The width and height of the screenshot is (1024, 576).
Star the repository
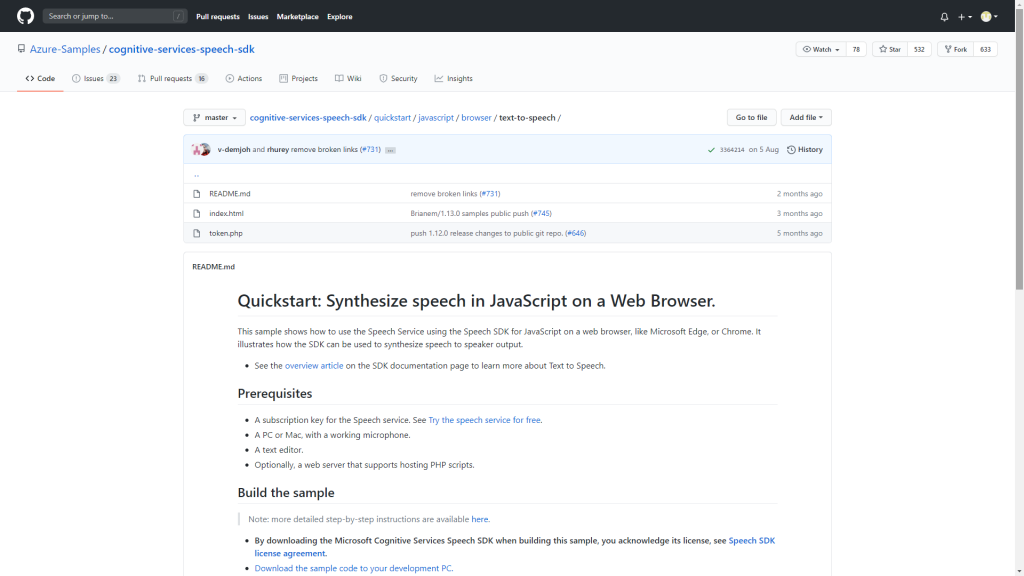pyautogui.click(x=889, y=49)
